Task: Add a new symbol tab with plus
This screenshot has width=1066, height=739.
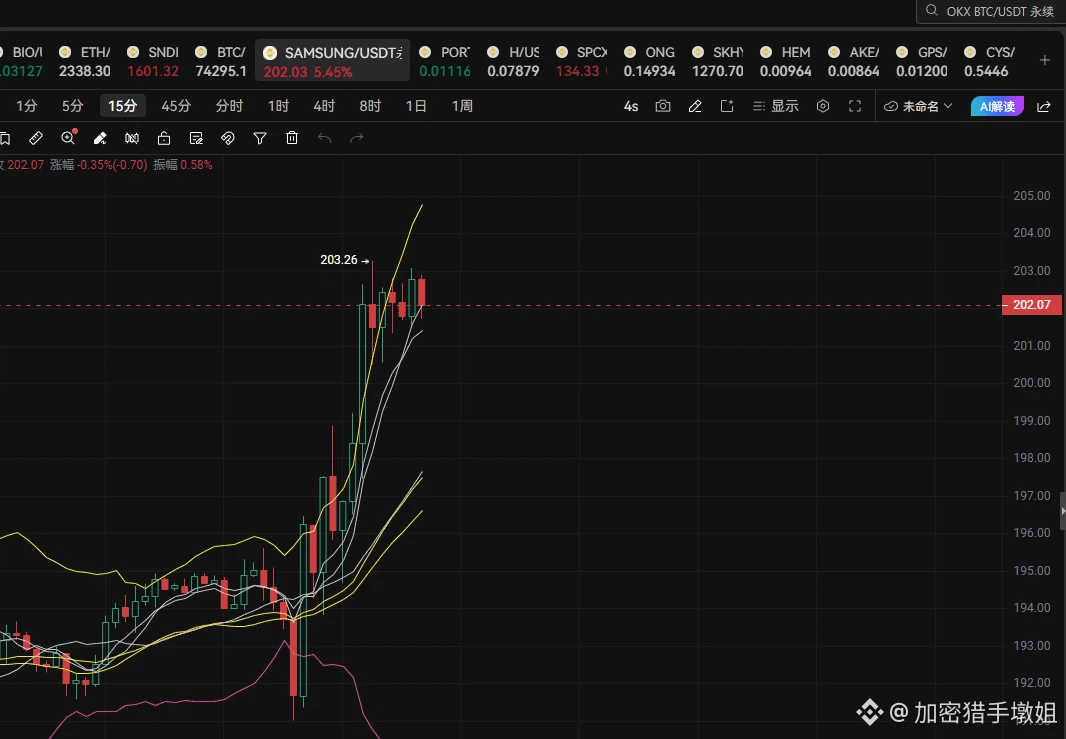Action: 1045,61
